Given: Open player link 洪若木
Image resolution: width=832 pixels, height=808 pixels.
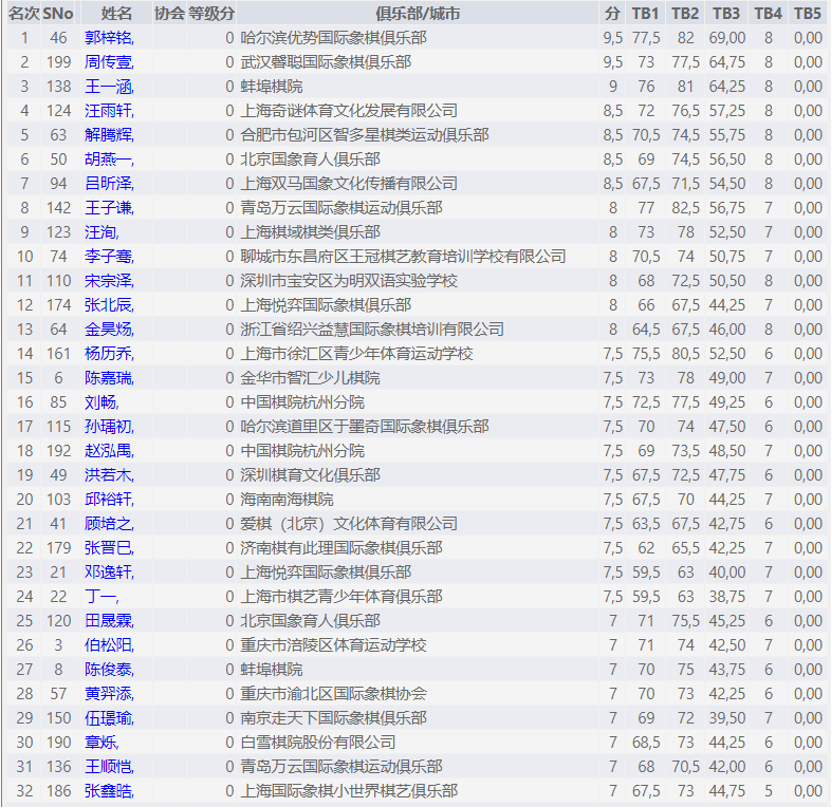Looking at the screenshot, I should coord(108,475).
